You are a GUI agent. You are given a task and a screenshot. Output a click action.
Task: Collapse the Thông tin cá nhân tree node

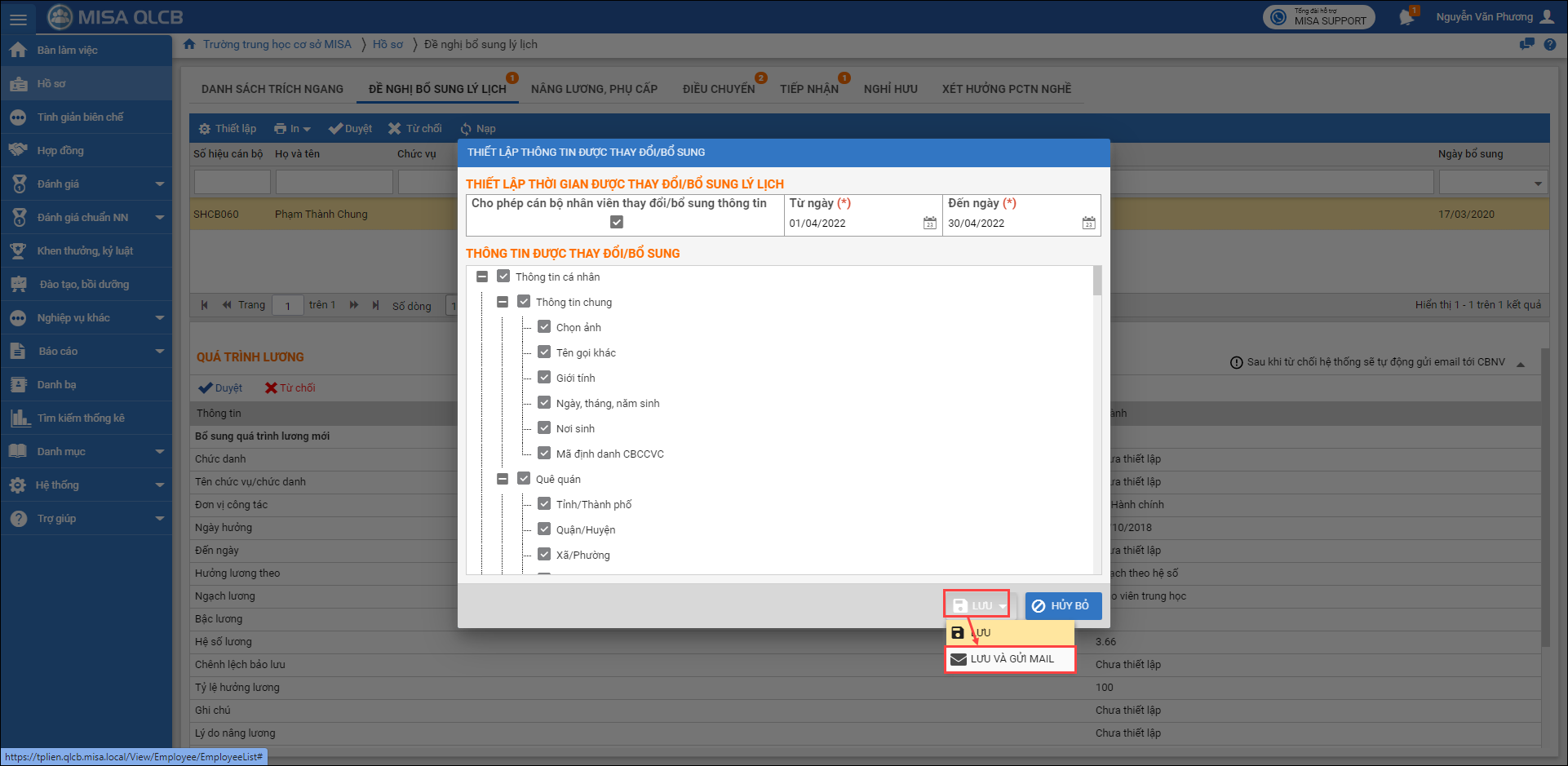point(482,277)
